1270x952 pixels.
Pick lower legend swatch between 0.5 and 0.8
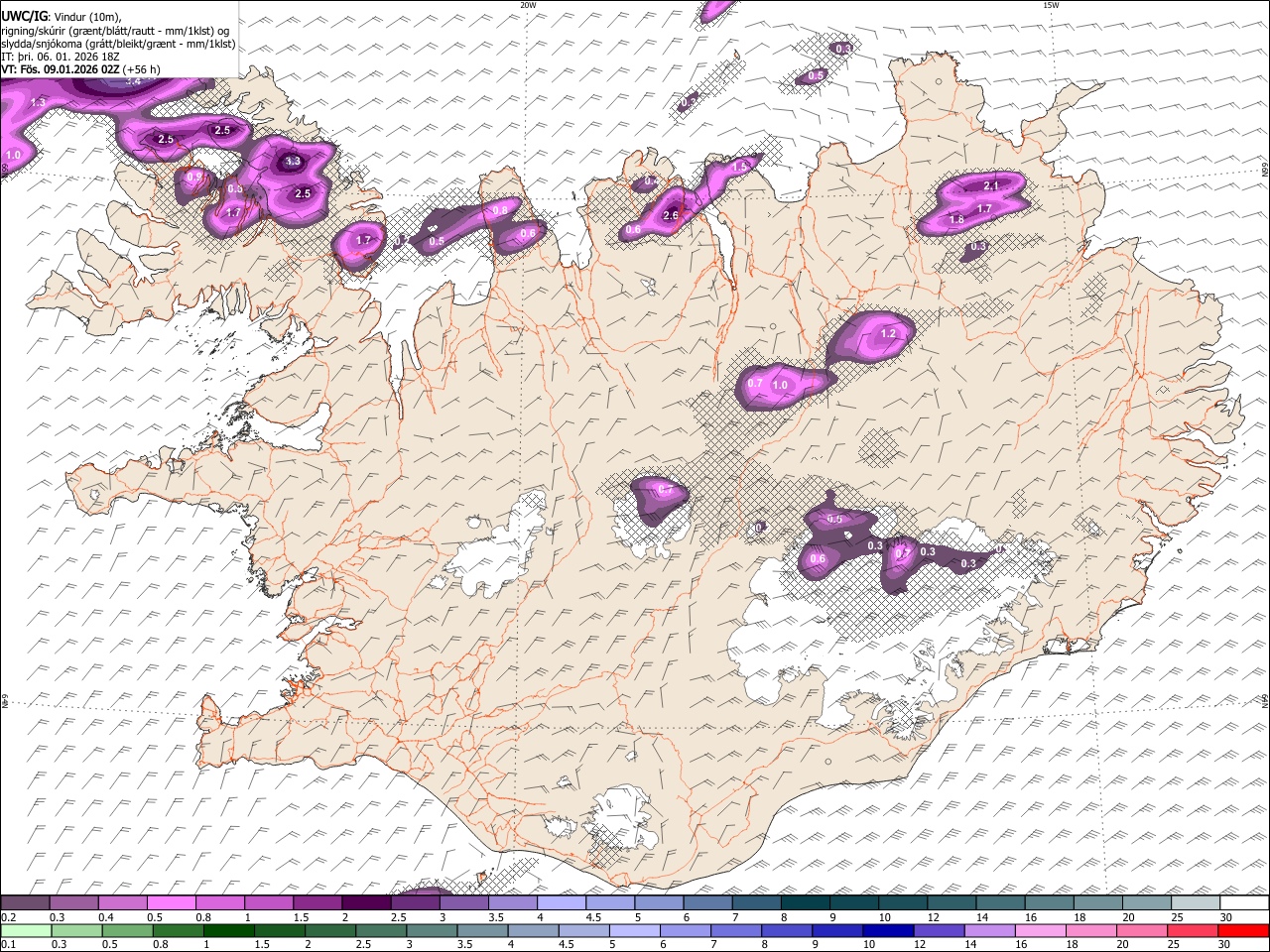[x=127, y=930]
